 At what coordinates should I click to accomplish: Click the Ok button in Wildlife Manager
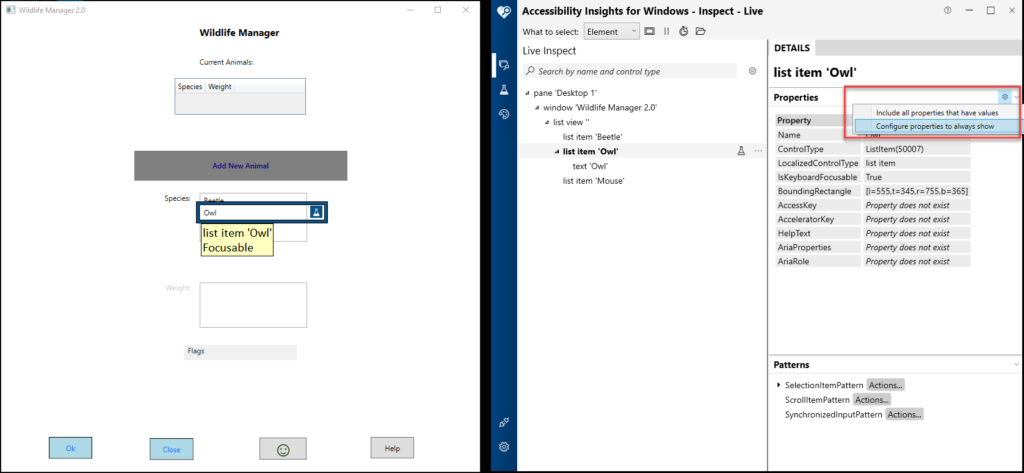pos(70,448)
